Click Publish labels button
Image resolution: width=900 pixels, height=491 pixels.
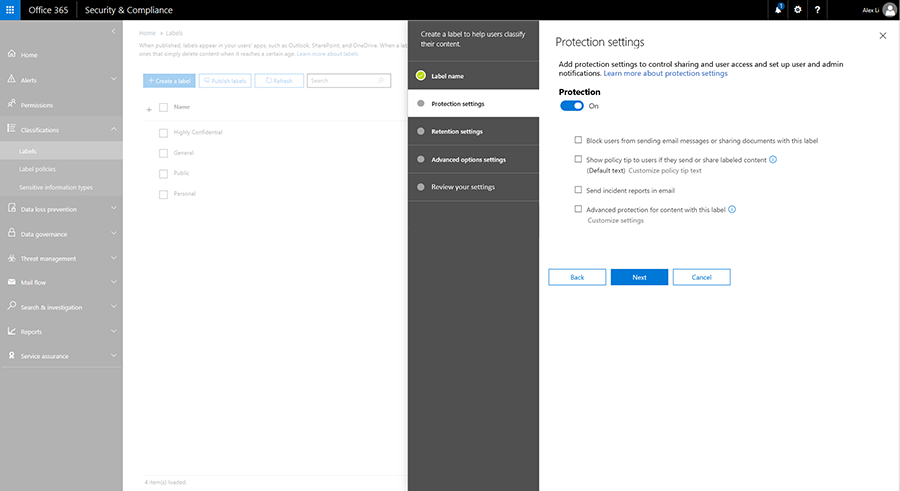point(225,81)
